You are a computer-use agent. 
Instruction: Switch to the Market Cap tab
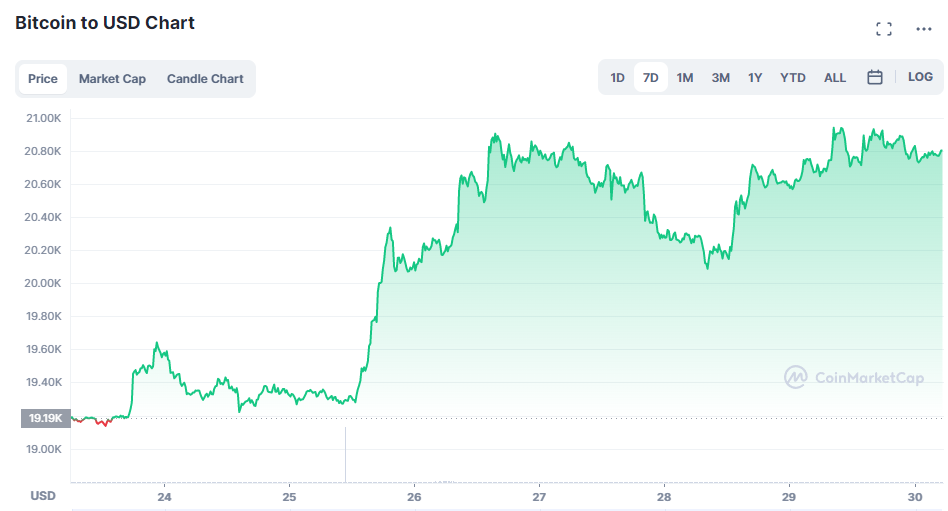pyautogui.click(x=112, y=79)
